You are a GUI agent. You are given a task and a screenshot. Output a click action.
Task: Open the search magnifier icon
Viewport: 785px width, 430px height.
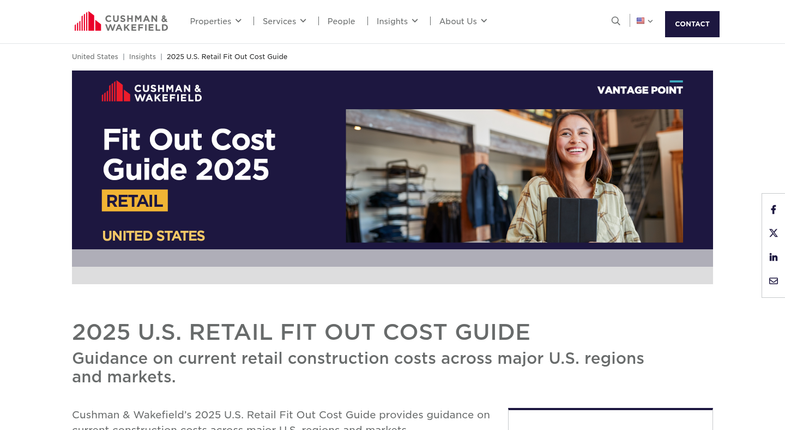tap(615, 21)
